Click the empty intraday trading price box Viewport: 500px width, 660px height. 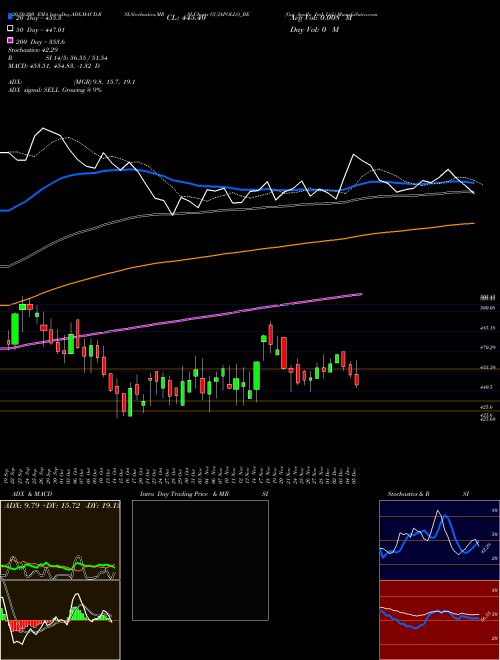[200, 560]
